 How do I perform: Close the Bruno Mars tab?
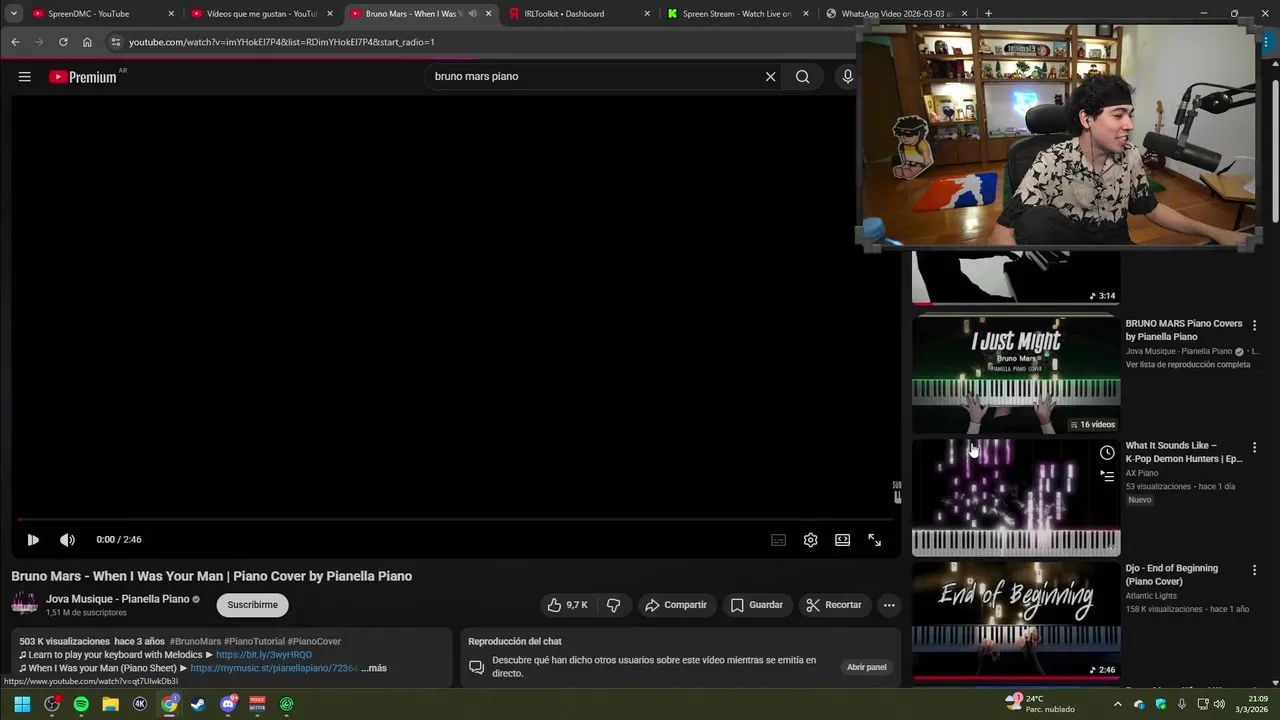[489, 14]
